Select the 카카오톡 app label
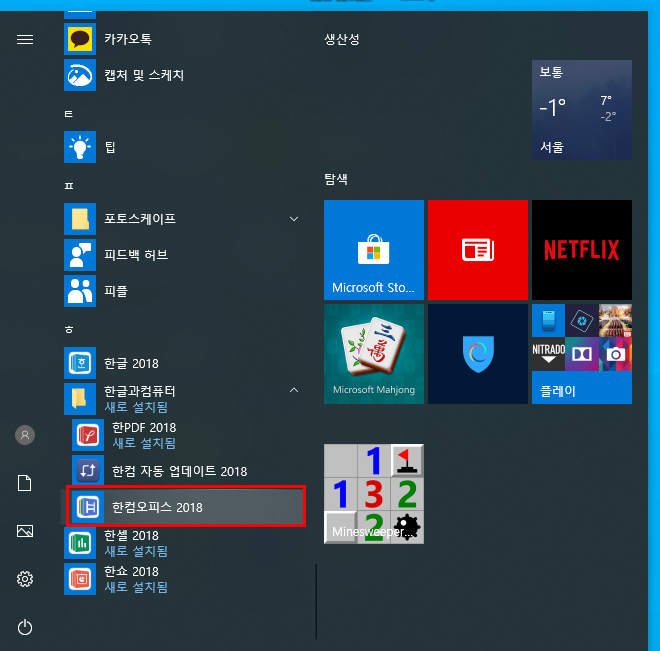The image size is (660, 651). click(128, 39)
